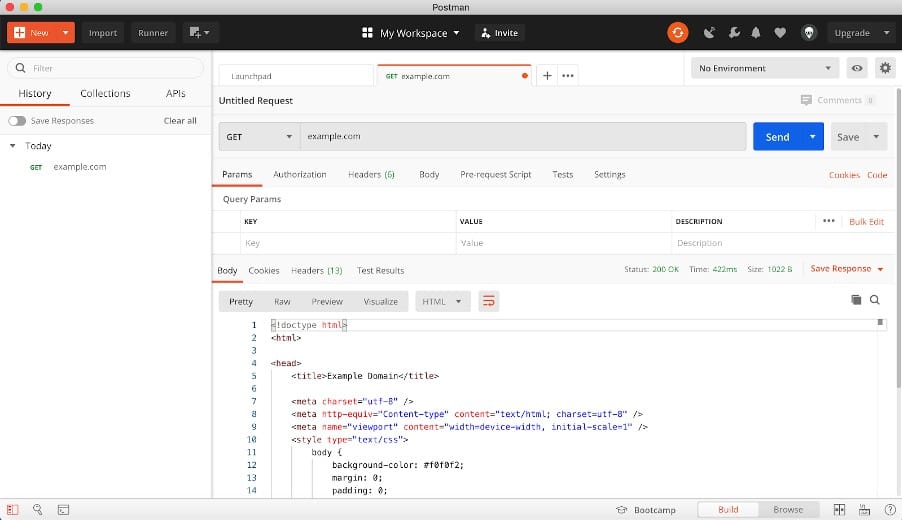Open Comments panel icon
The image size is (902, 520).
(x=806, y=100)
